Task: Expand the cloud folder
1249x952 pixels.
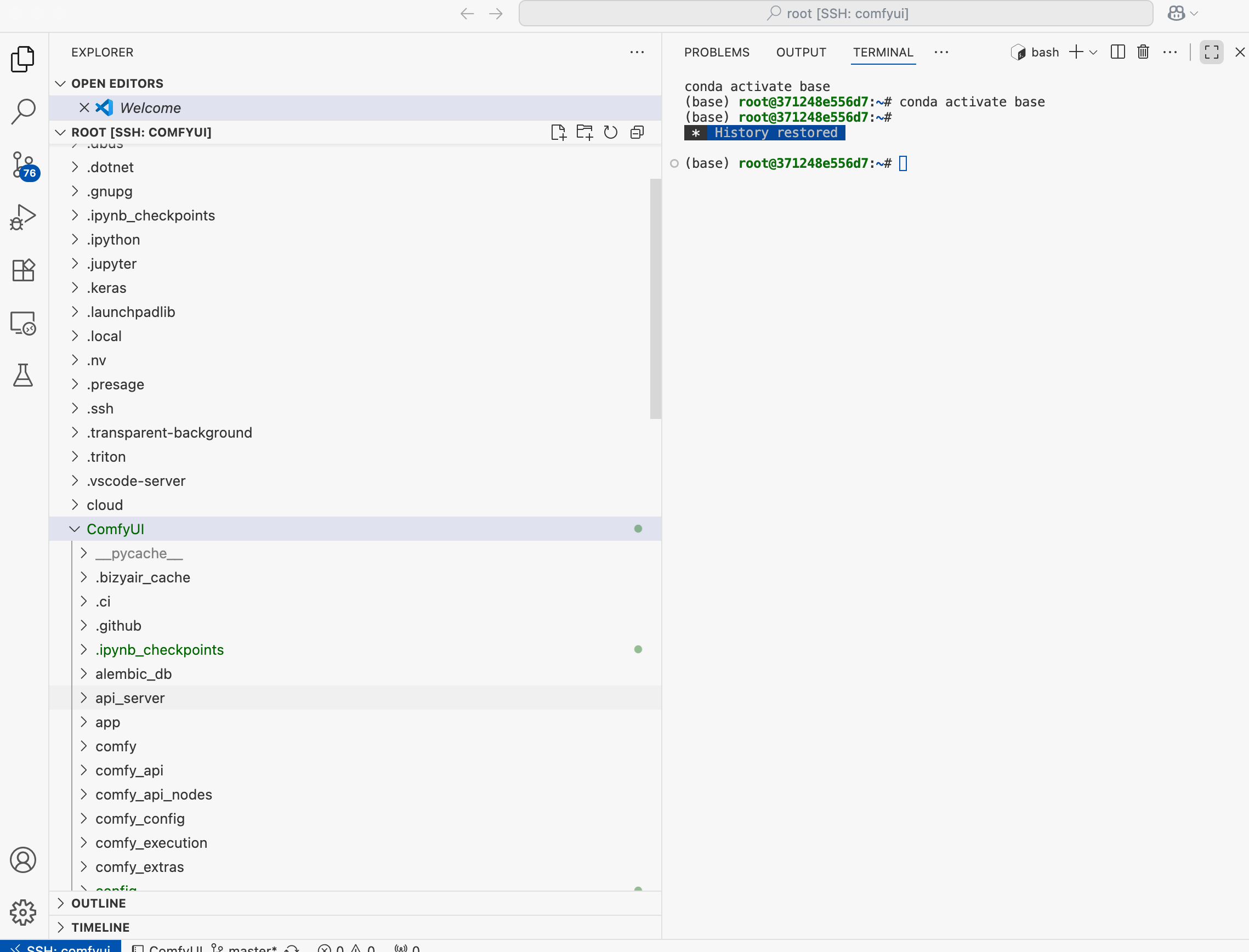Action: coord(74,505)
